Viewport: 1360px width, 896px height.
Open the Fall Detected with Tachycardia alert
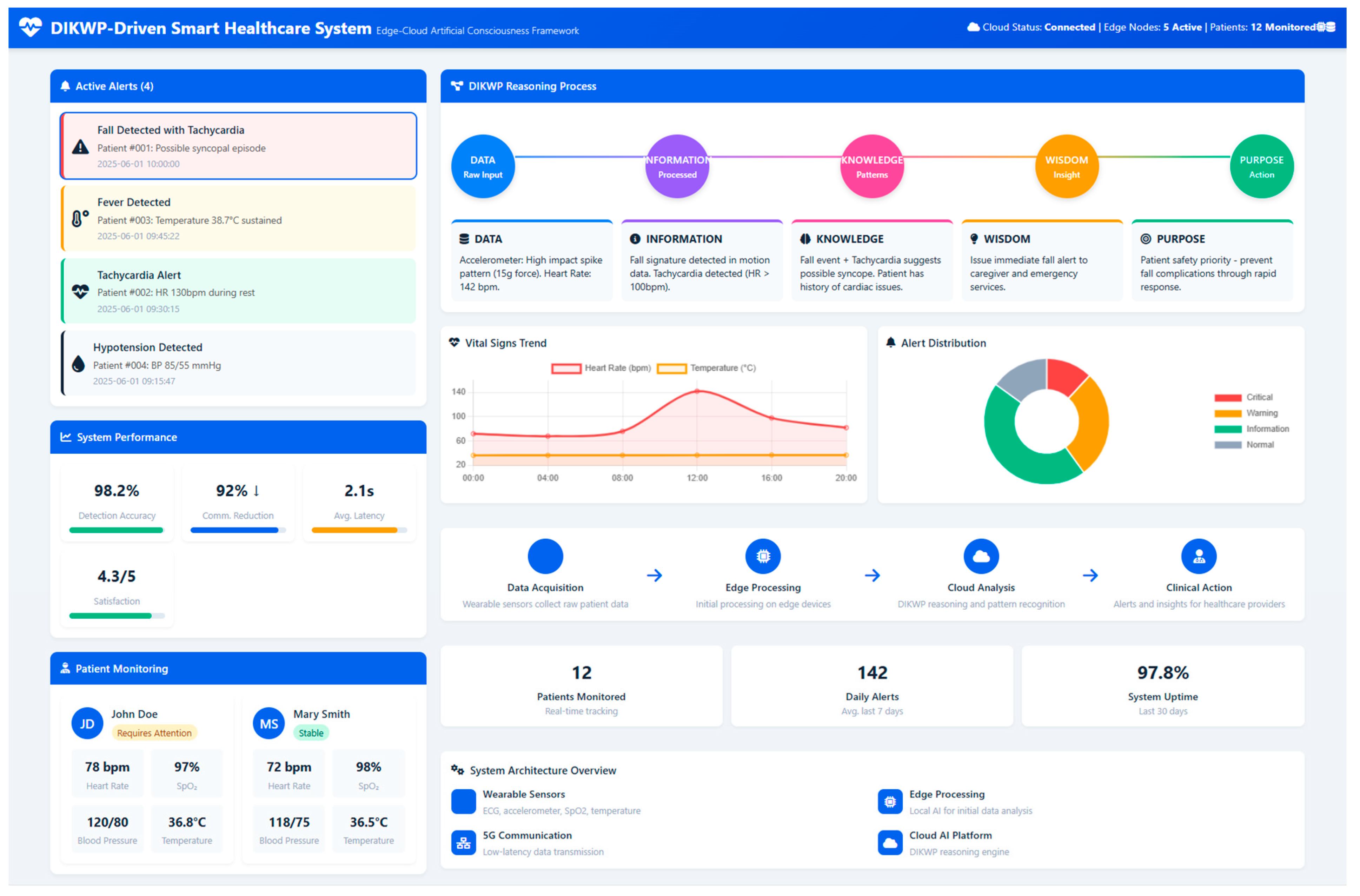[239, 146]
